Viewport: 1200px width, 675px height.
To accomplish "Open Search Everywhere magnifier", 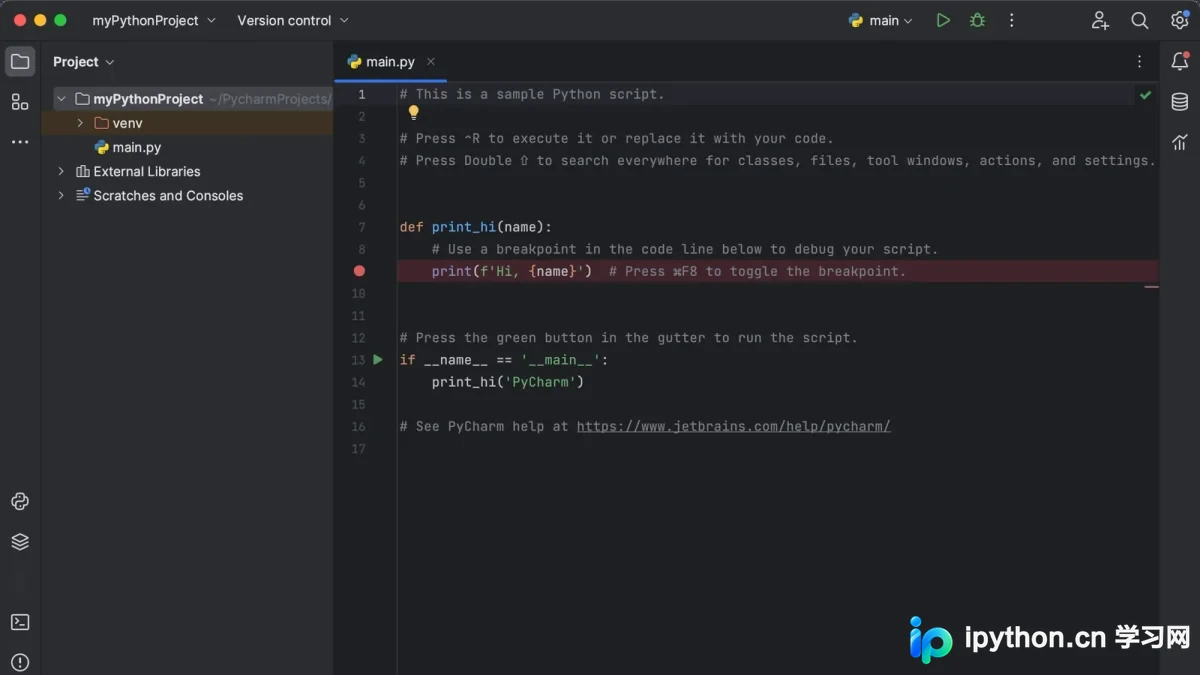I will point(1139,20).
